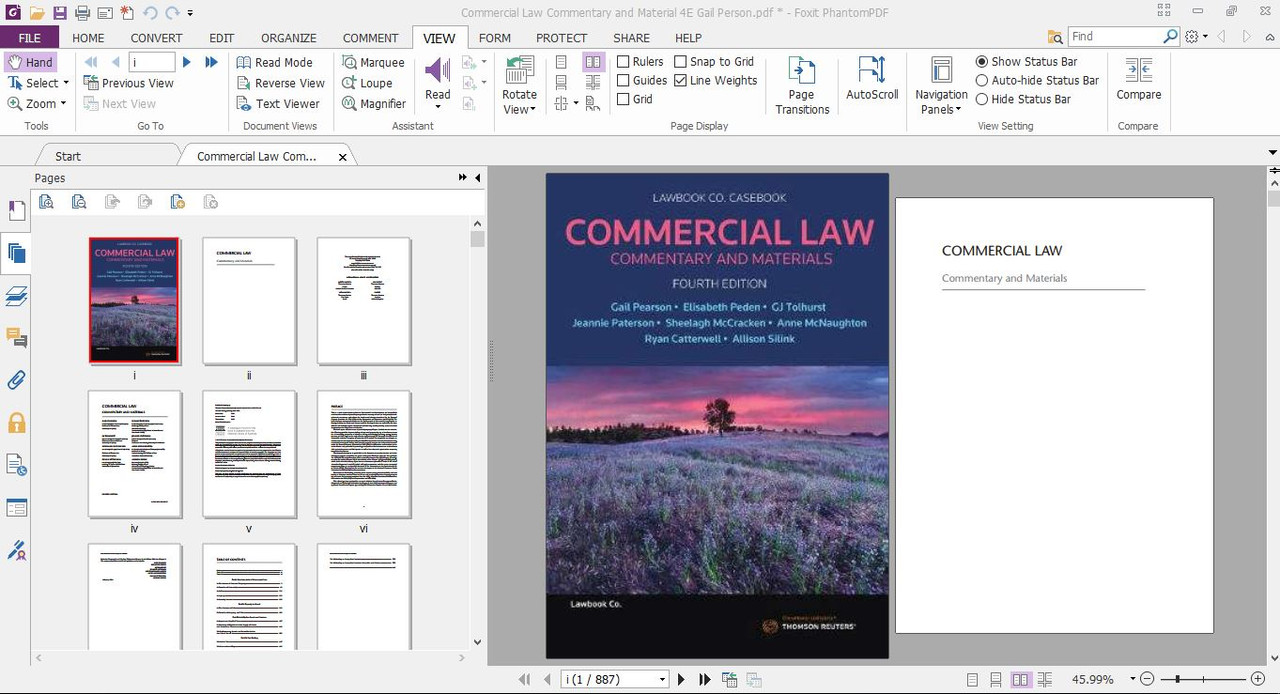This screenshot has height=694, width=1280.
Task: Select single page display icon in ribbon
Action: (x=561, y=62)
